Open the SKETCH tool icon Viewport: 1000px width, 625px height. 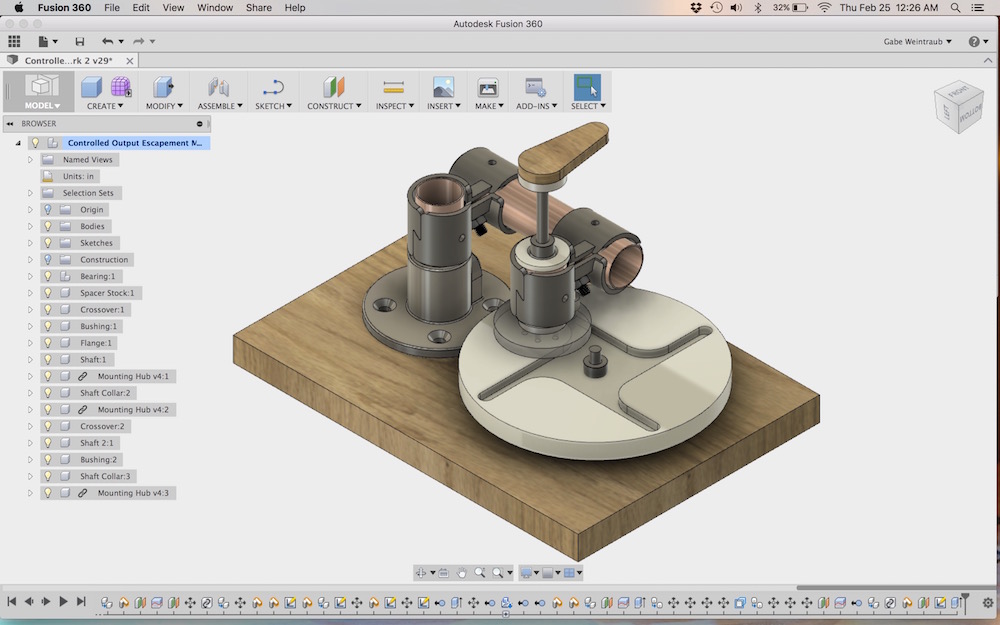tap(274, 87)
